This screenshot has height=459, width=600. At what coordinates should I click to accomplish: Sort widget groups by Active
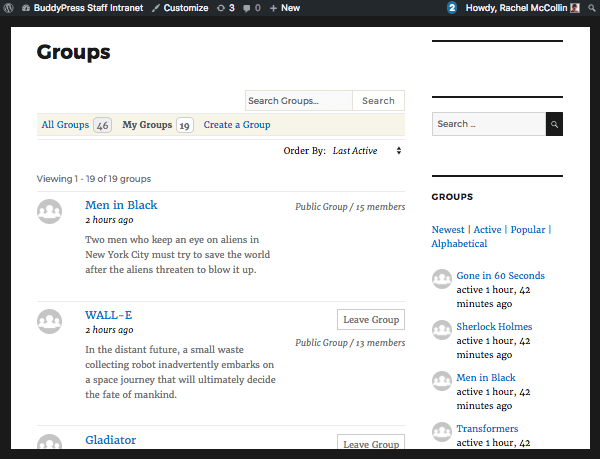click(x=487, y=230)
